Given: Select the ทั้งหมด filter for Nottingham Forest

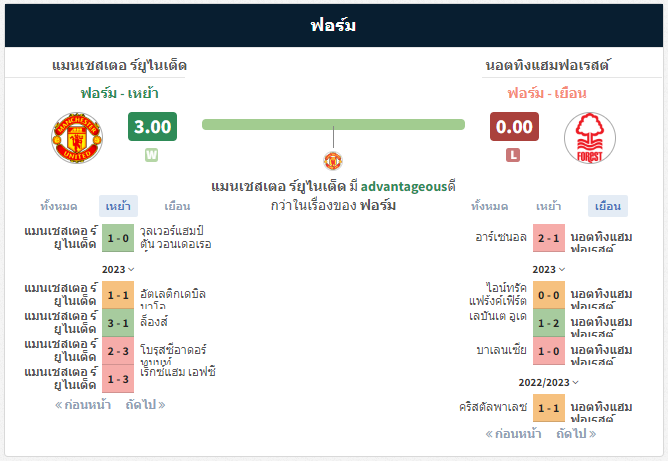Looking at the screenshot, I should tap(489, 206).
